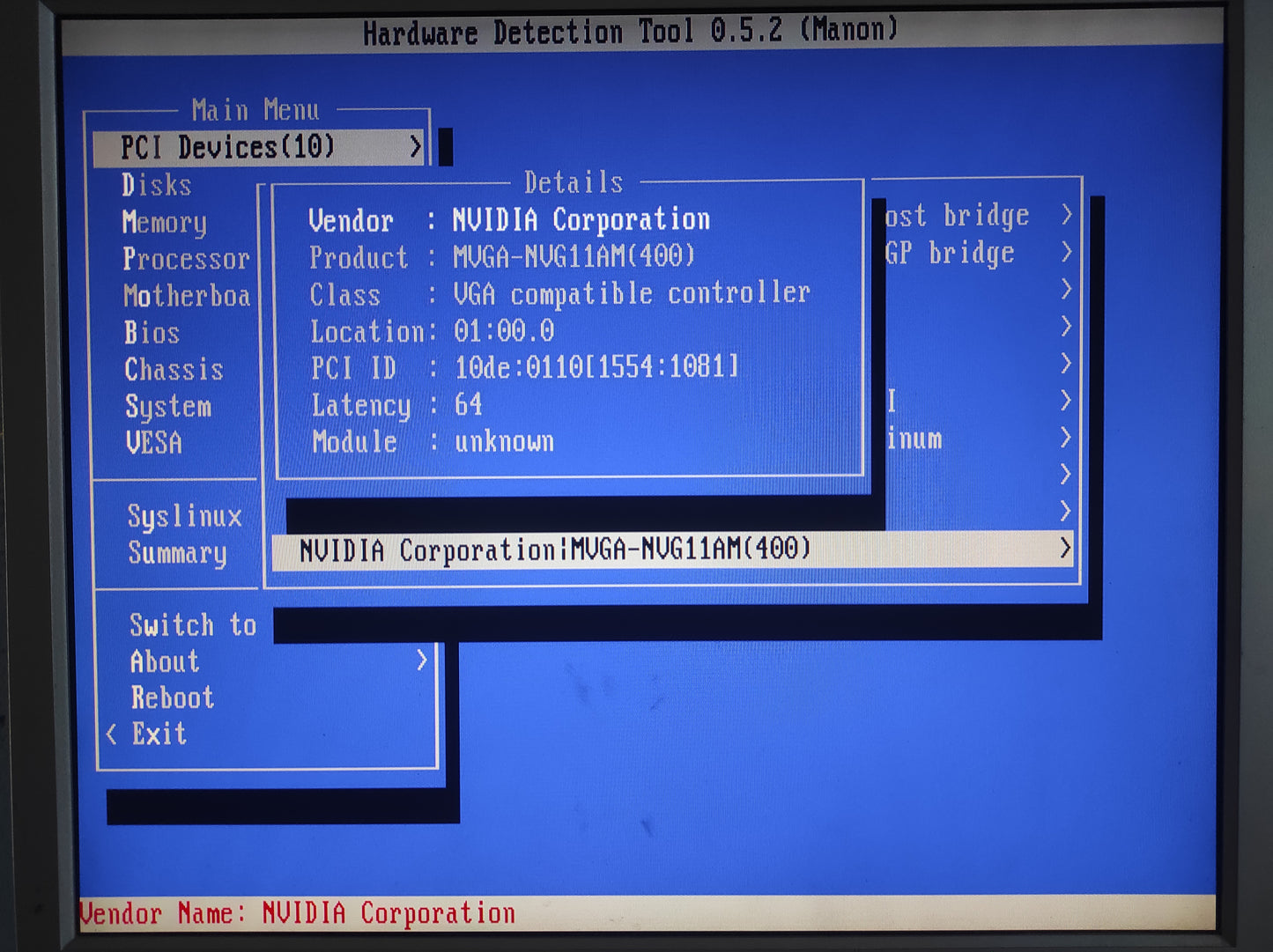Click chevron on highlighted NVIDIA Corporation row
This screenshot has width=1273, height=952.
(1064, 549)
